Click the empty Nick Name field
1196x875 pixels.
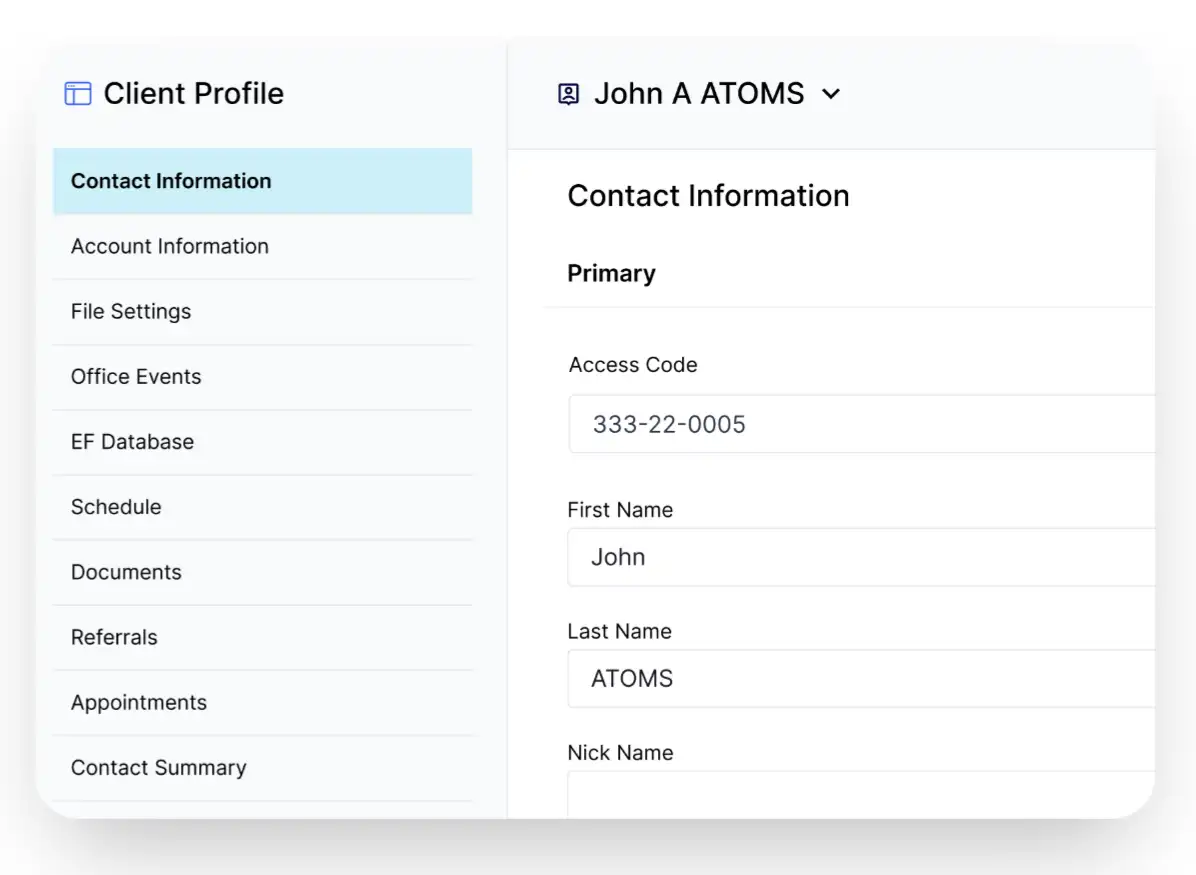pyautogui.click(x=861, y=795)
